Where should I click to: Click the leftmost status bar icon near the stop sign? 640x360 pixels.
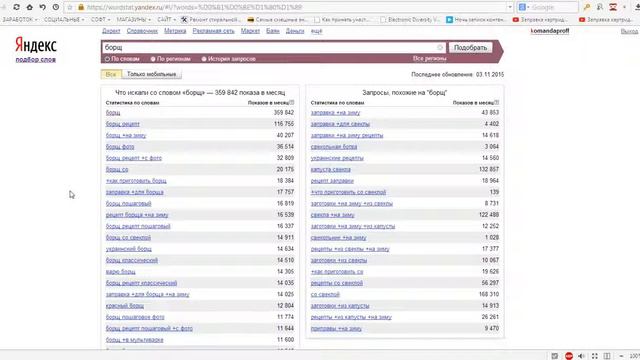click(554, 356)
